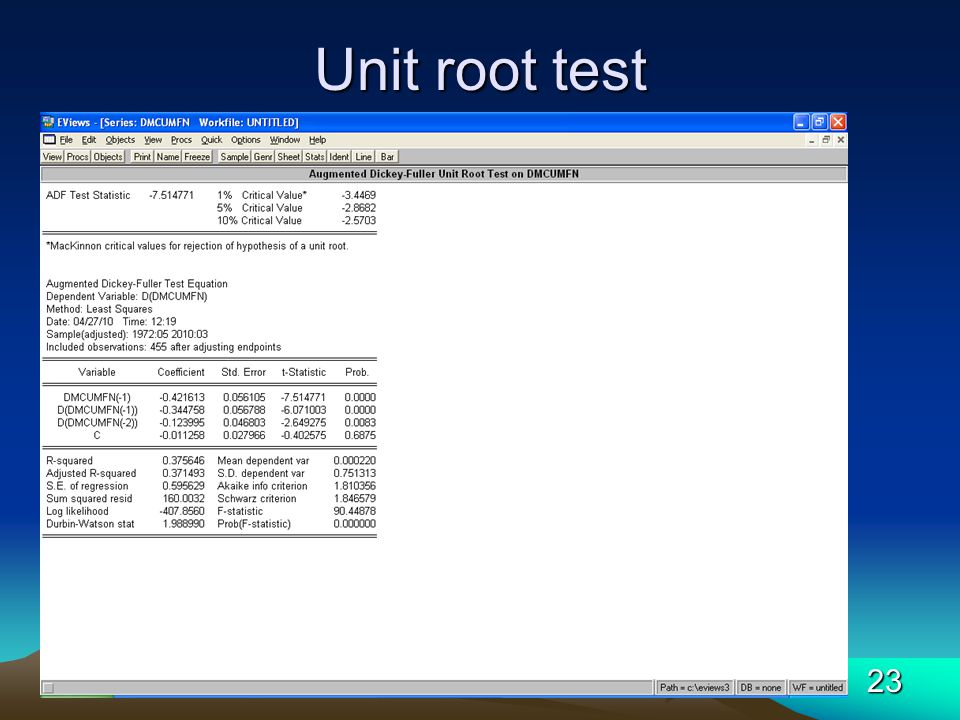Show Bar graph via Bar button
Image resolution: width=960 pixels, height=720 pixels.
tap(387, 157)
